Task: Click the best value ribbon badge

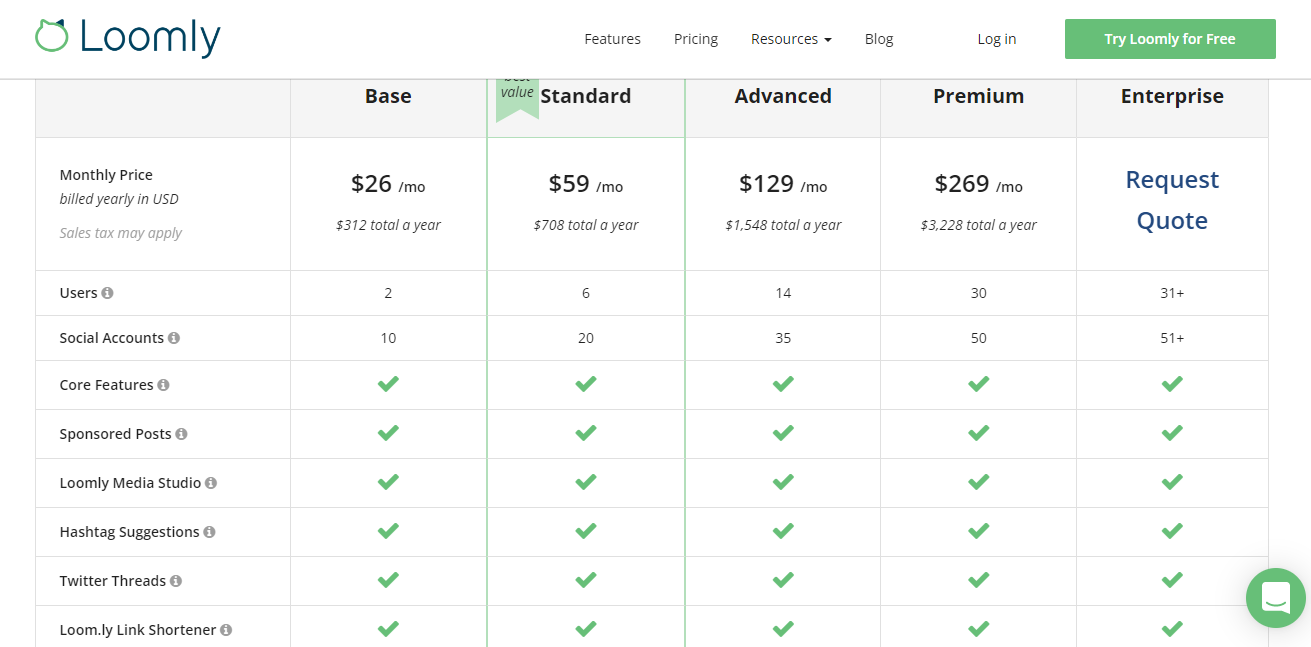Action: (517, 99)
